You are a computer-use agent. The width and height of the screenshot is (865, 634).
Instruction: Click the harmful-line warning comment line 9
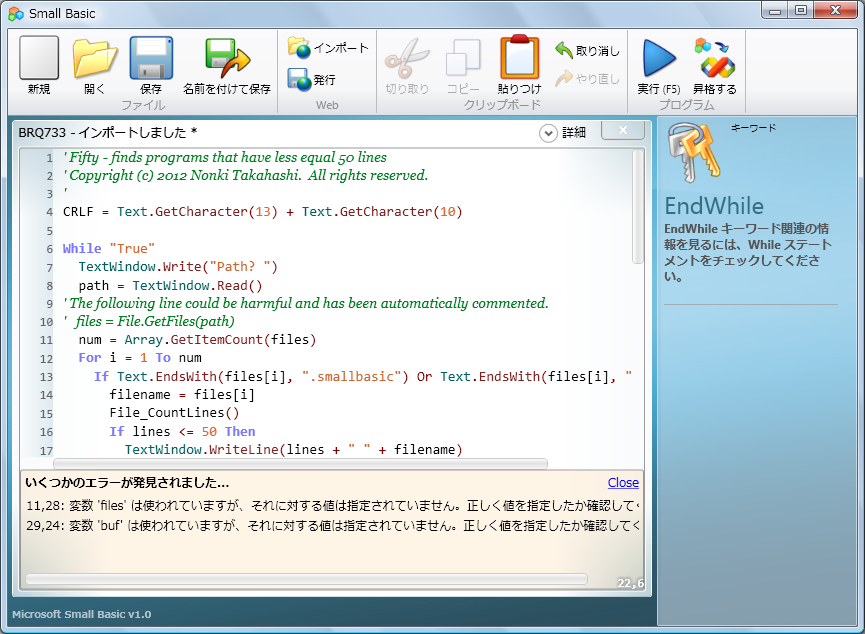coord(306,303)
